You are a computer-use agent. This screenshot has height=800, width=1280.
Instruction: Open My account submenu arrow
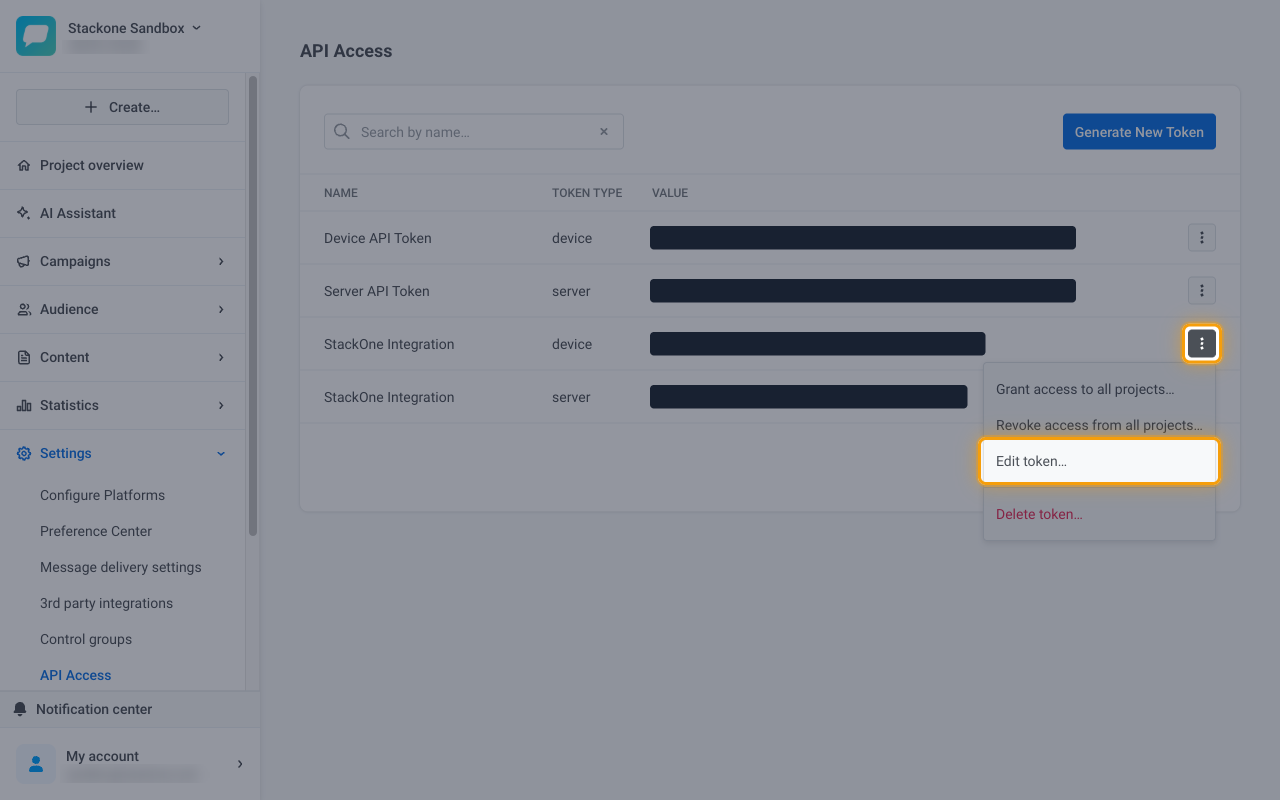point(240,764)
